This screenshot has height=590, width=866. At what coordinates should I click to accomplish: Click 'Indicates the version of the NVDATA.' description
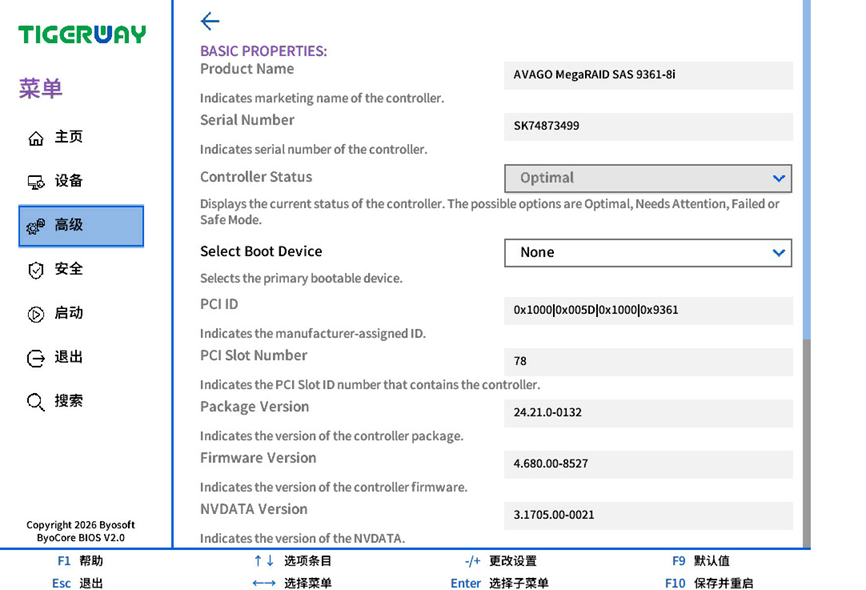pyautogui.click(x=302, y=538)
